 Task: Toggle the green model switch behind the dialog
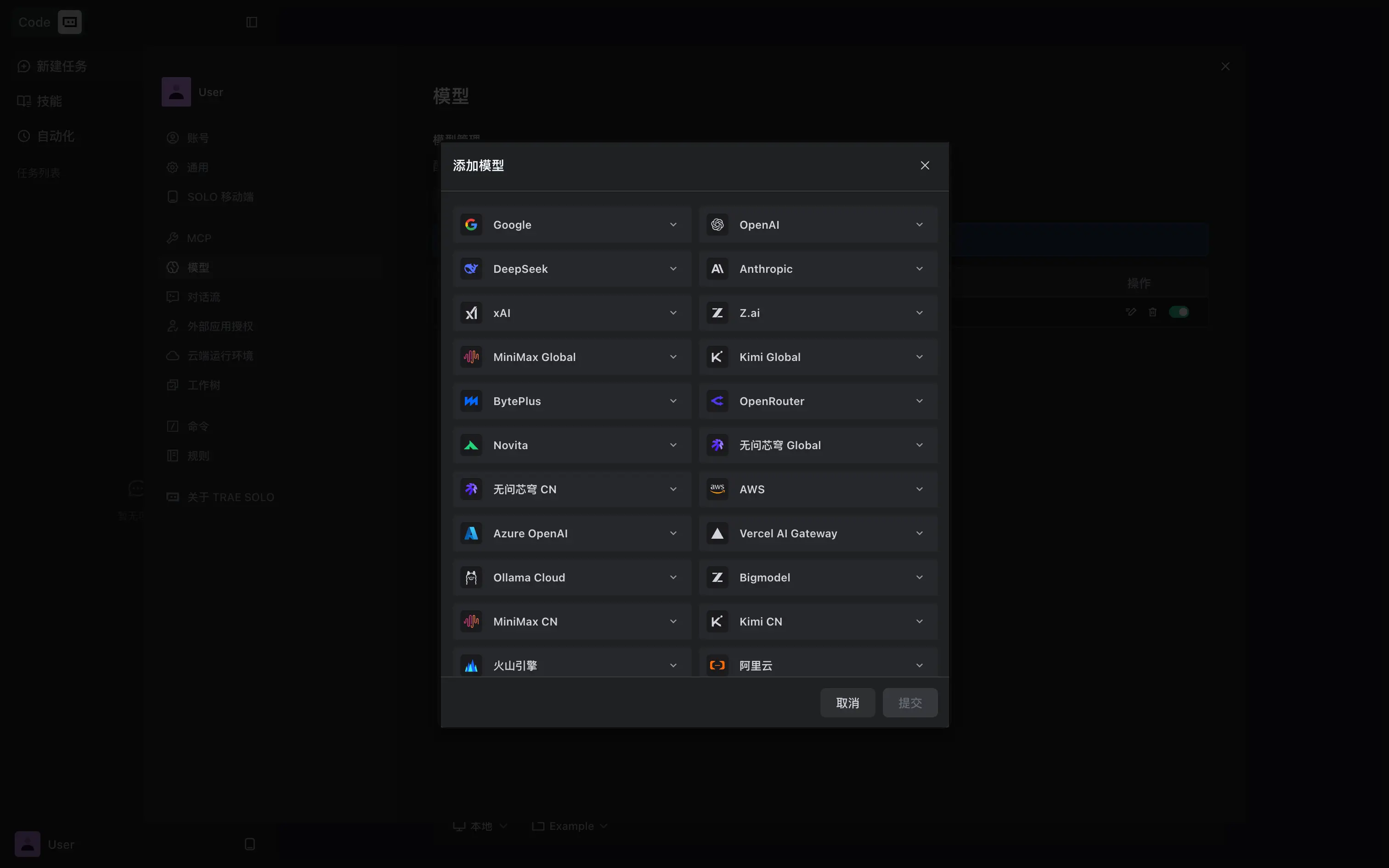(1179, 312)
